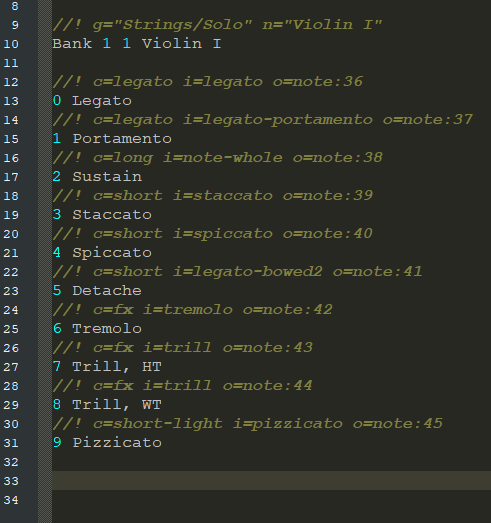491x523 pixels.
Task: Click the Strings/Solo group comment line
Action: point(217,25)
